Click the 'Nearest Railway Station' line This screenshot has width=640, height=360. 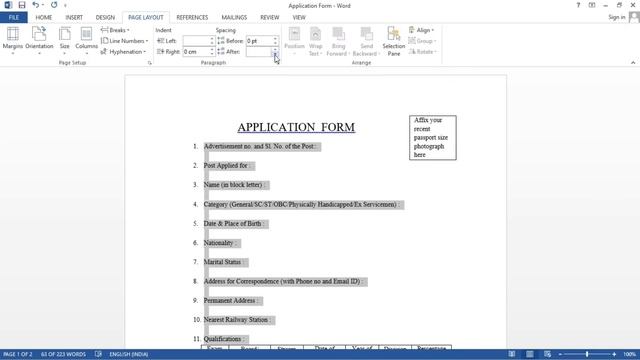point(237,320)
